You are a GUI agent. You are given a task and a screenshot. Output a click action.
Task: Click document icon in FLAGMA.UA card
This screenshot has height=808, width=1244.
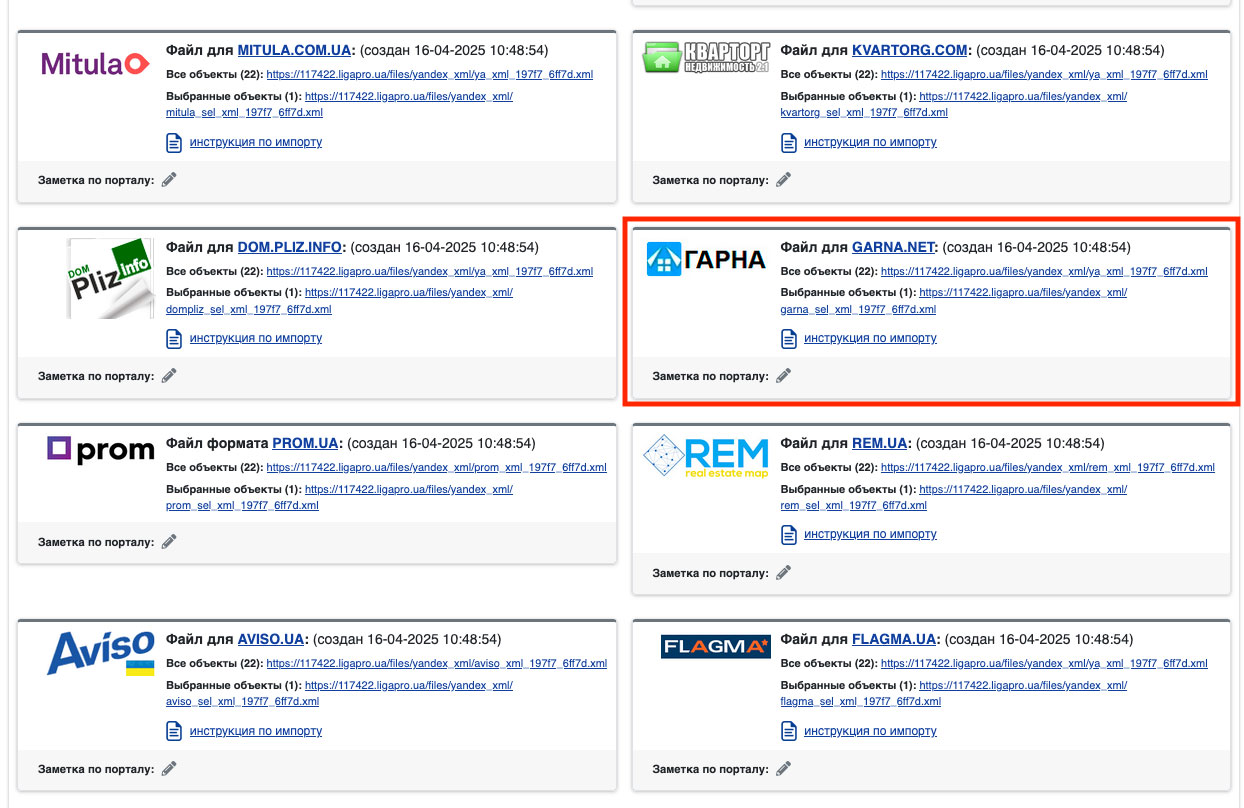tap(788, 731)
